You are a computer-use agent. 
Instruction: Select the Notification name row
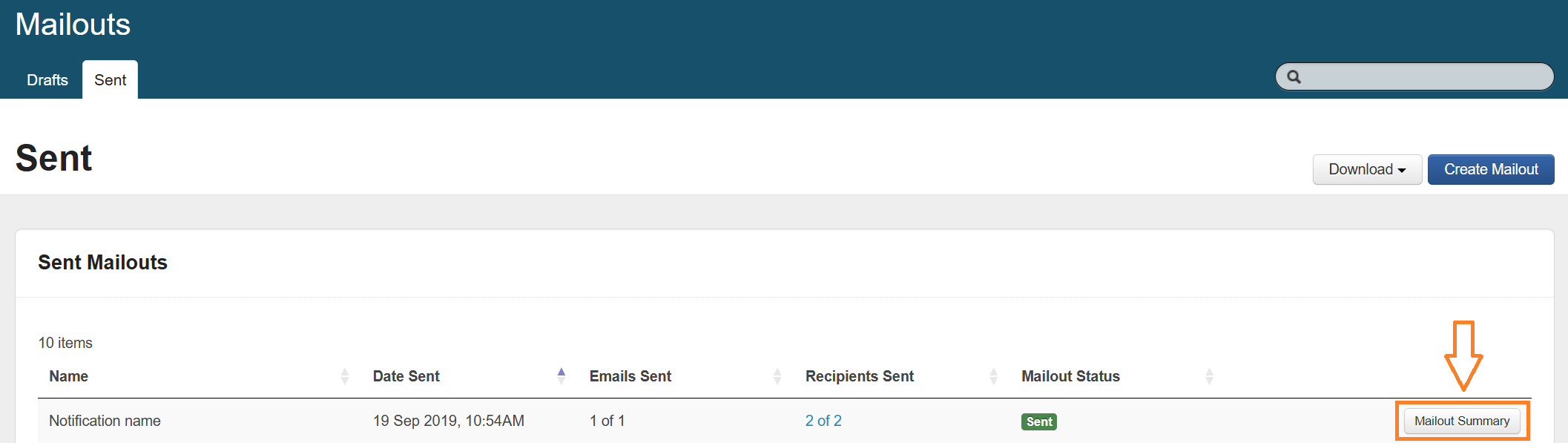(x=105, y=421)
